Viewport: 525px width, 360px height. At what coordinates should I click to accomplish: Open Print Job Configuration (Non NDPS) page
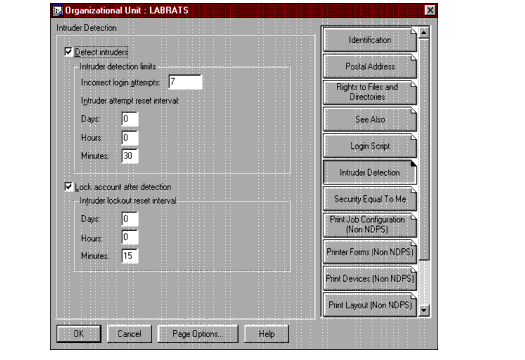coord(370,225)
